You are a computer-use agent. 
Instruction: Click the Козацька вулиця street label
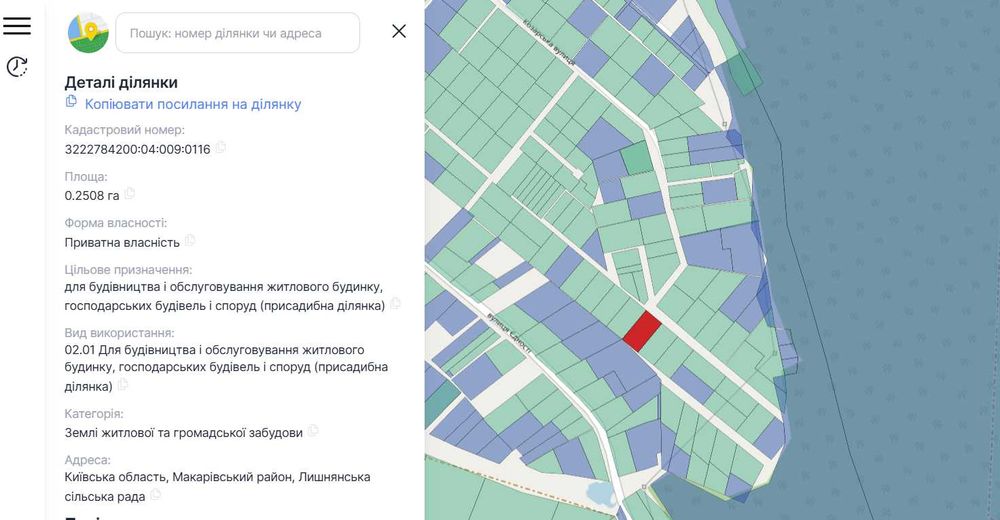pos(551,43)
